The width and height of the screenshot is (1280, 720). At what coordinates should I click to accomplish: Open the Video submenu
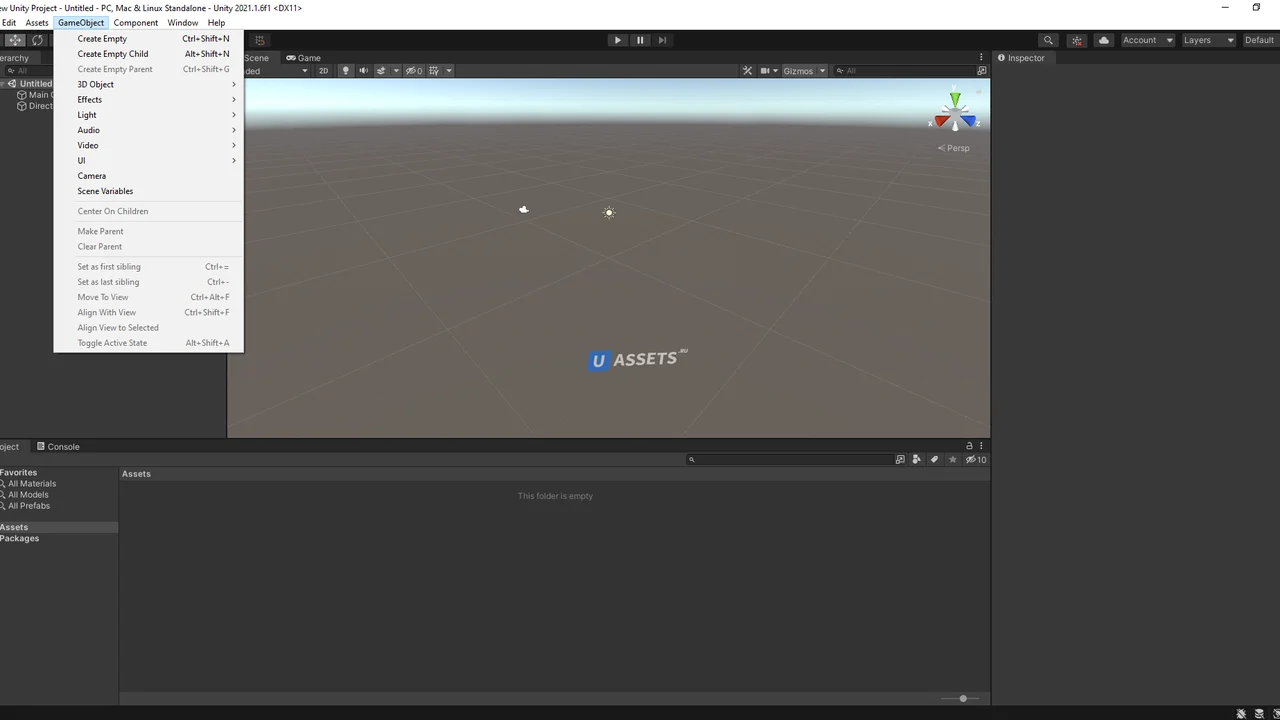tap(148, 145)
